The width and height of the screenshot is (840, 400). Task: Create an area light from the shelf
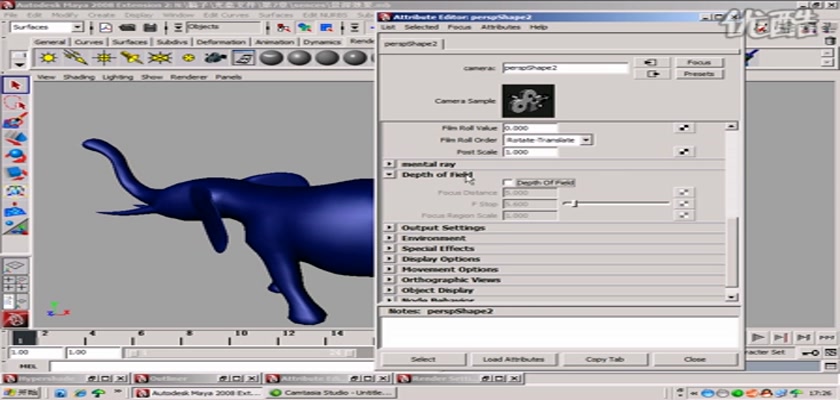160,57
